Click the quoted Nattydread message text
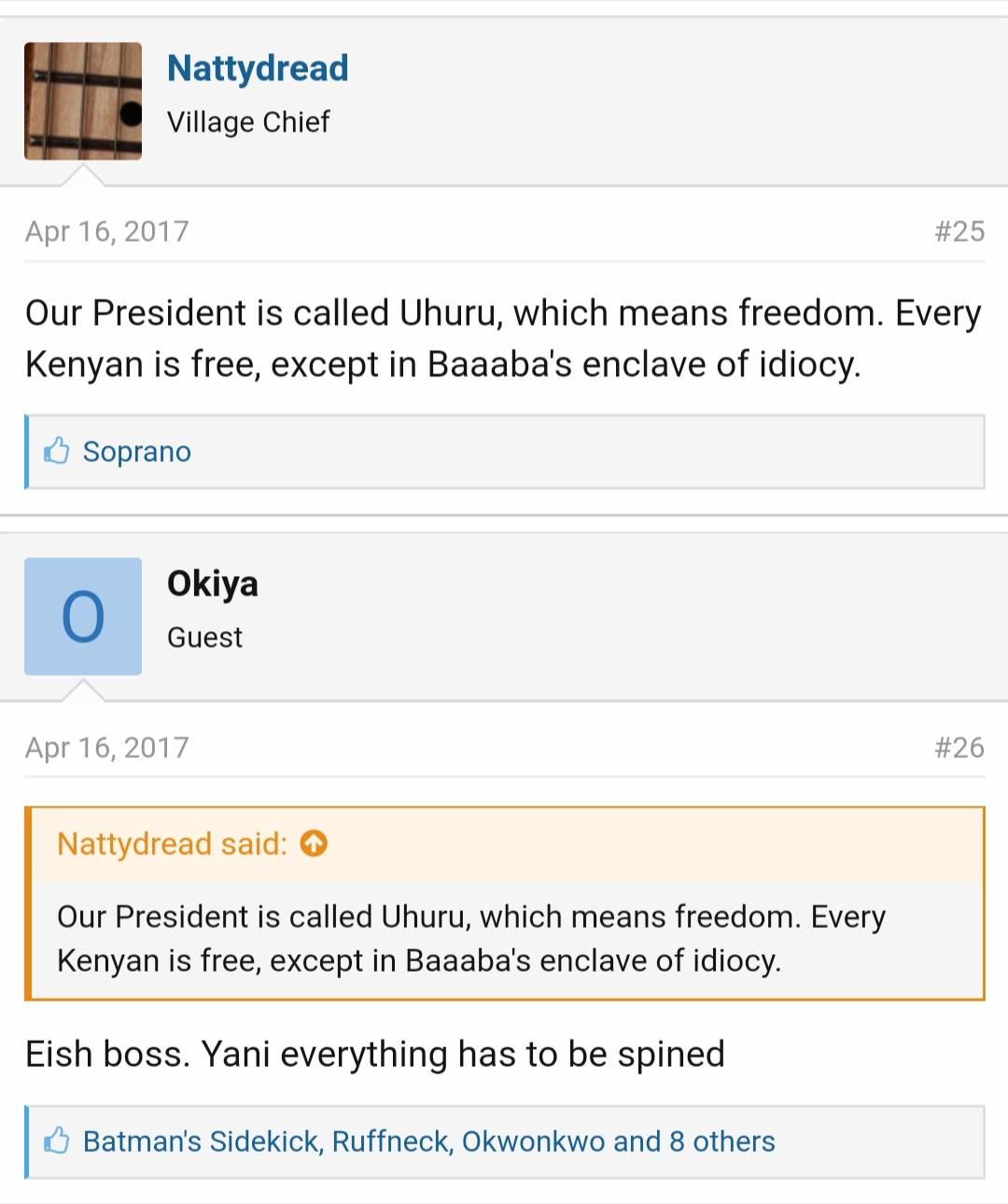Screen dimensions: 1008x1204 (x=470, y=938)
